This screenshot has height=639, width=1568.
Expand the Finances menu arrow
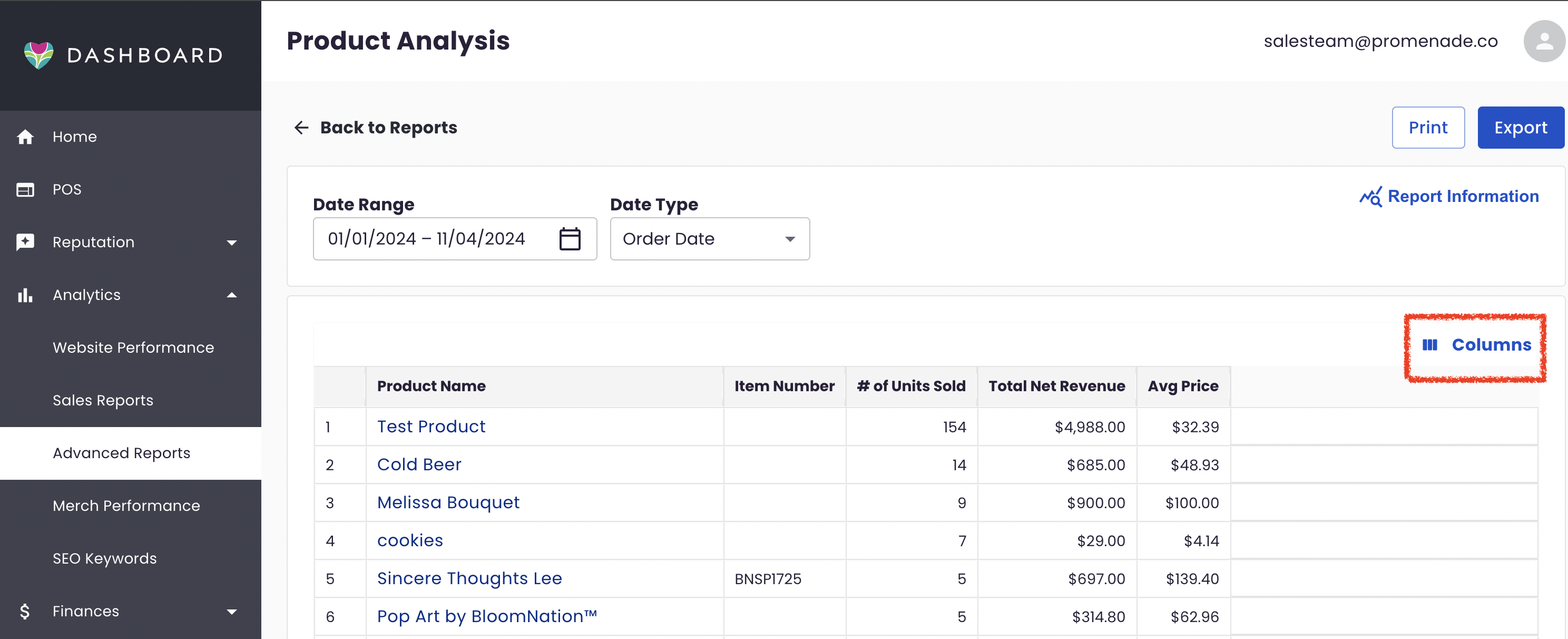pyautogui.click(x=231, y=612)
